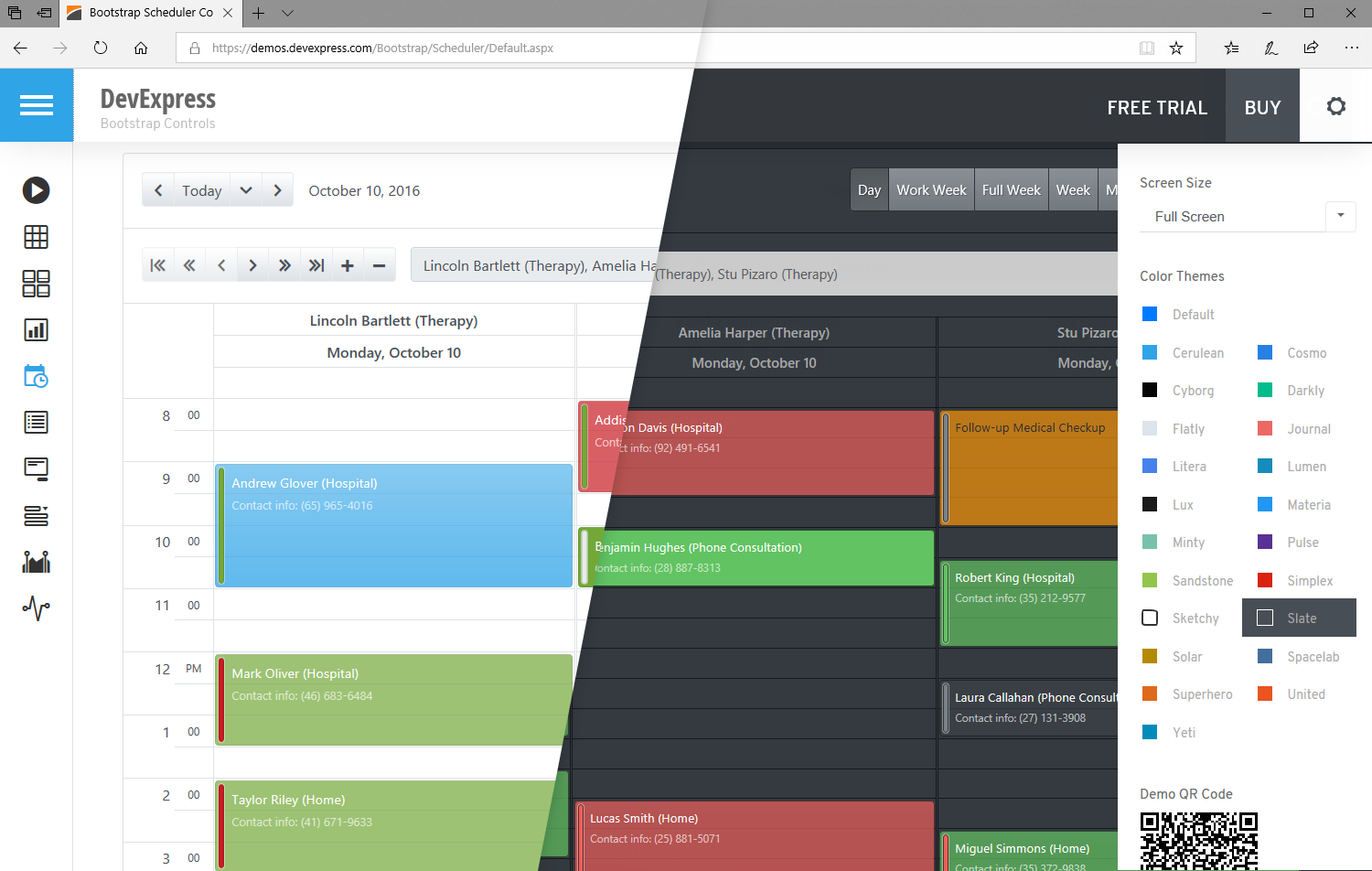
Task: Click the FREE TRIAL button
Action: pyautogui.click(x=1157, y=107)
